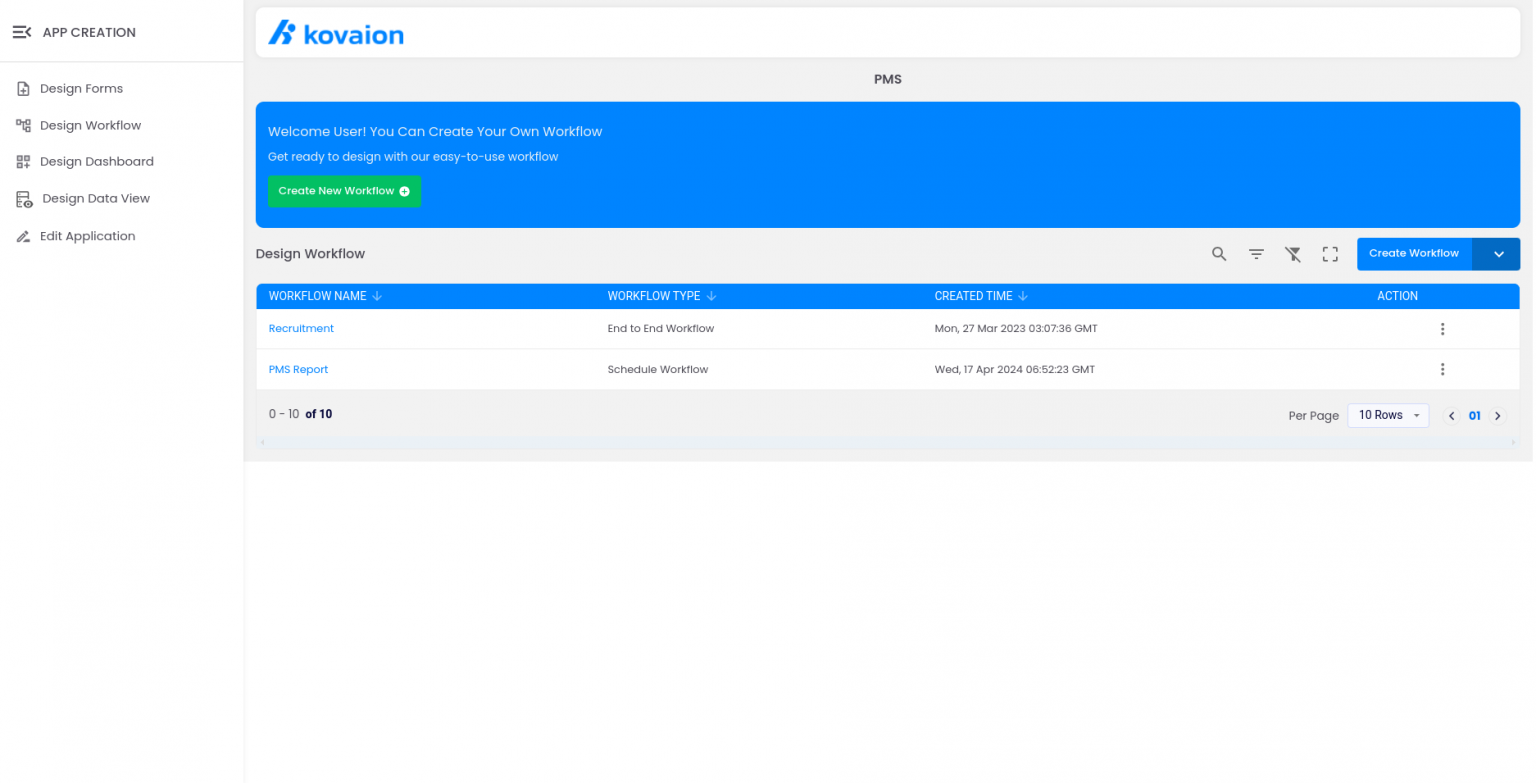Collapse the APP CREATION sidebar menu
The image size is (1536, 783).
pos(22,31)
